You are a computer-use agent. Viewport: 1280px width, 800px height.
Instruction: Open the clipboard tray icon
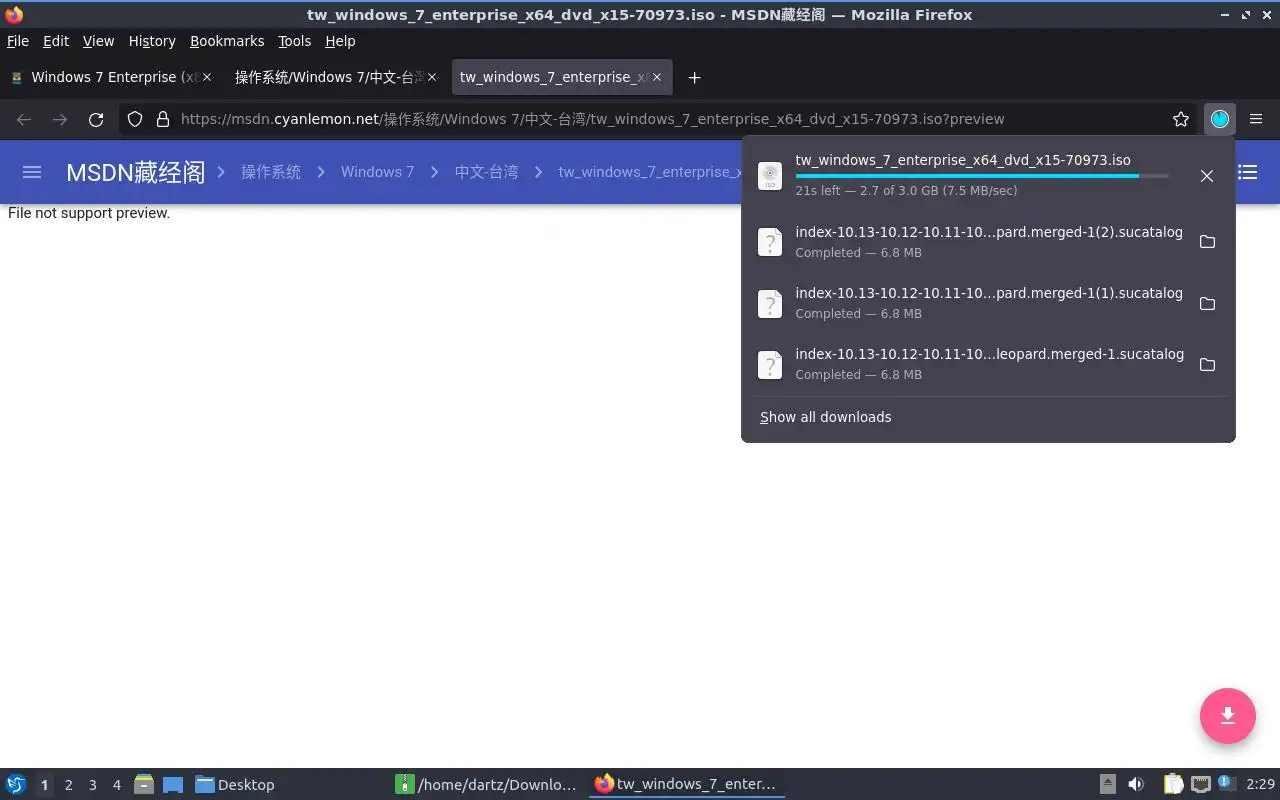1172,784
